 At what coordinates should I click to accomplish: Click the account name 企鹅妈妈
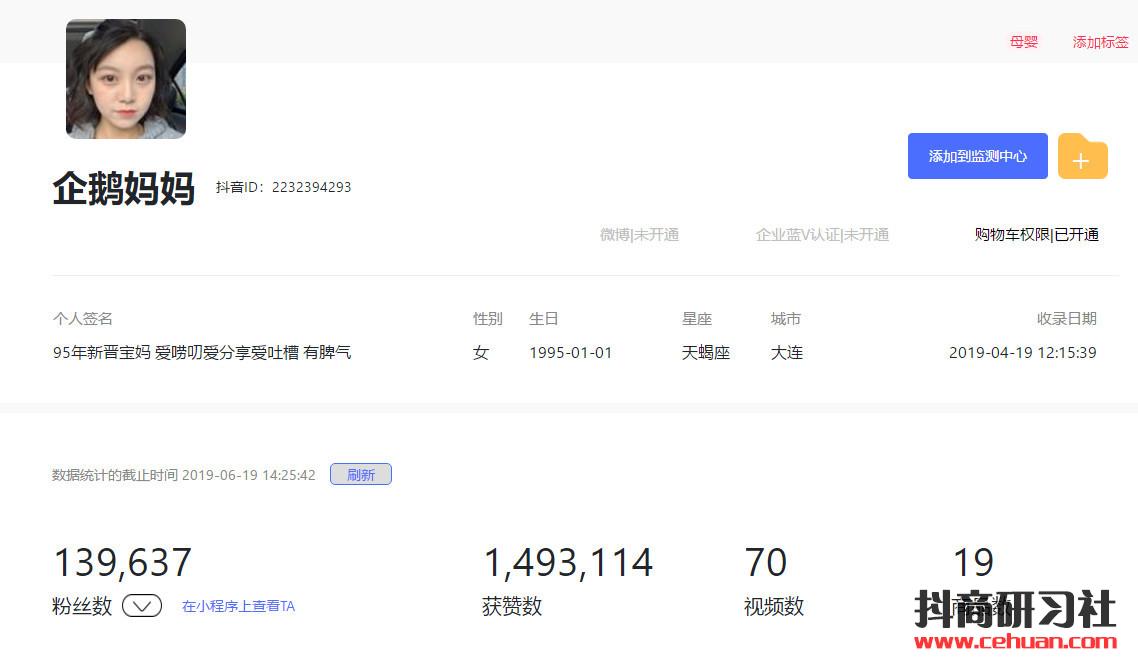124,188
